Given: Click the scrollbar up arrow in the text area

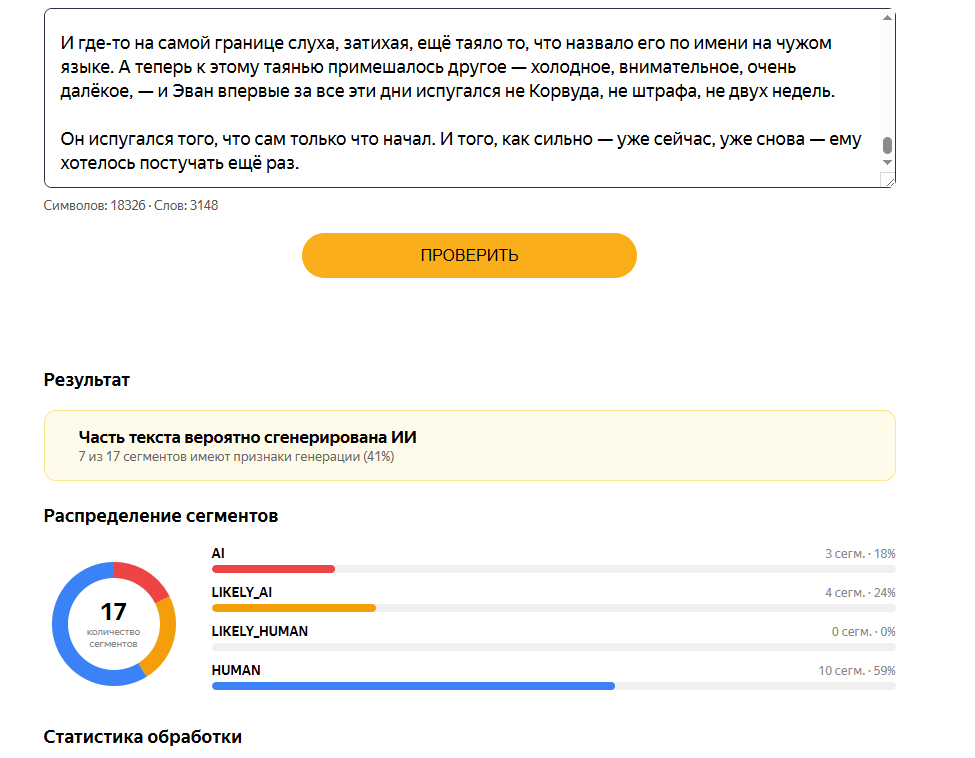Looking at the screenshot, I should (887, 18).
